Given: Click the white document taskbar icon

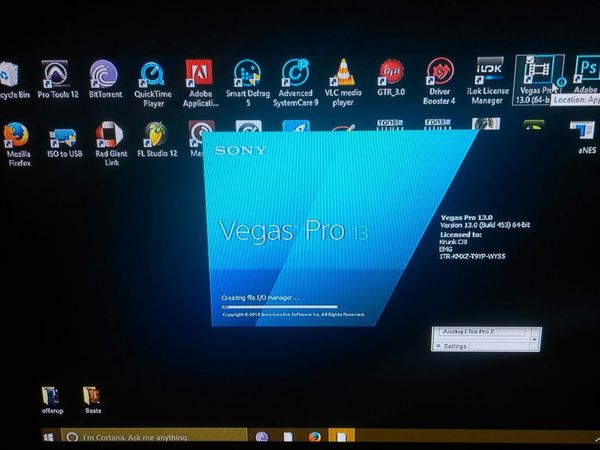Looking at the screenshot, I should click(288, 437).
